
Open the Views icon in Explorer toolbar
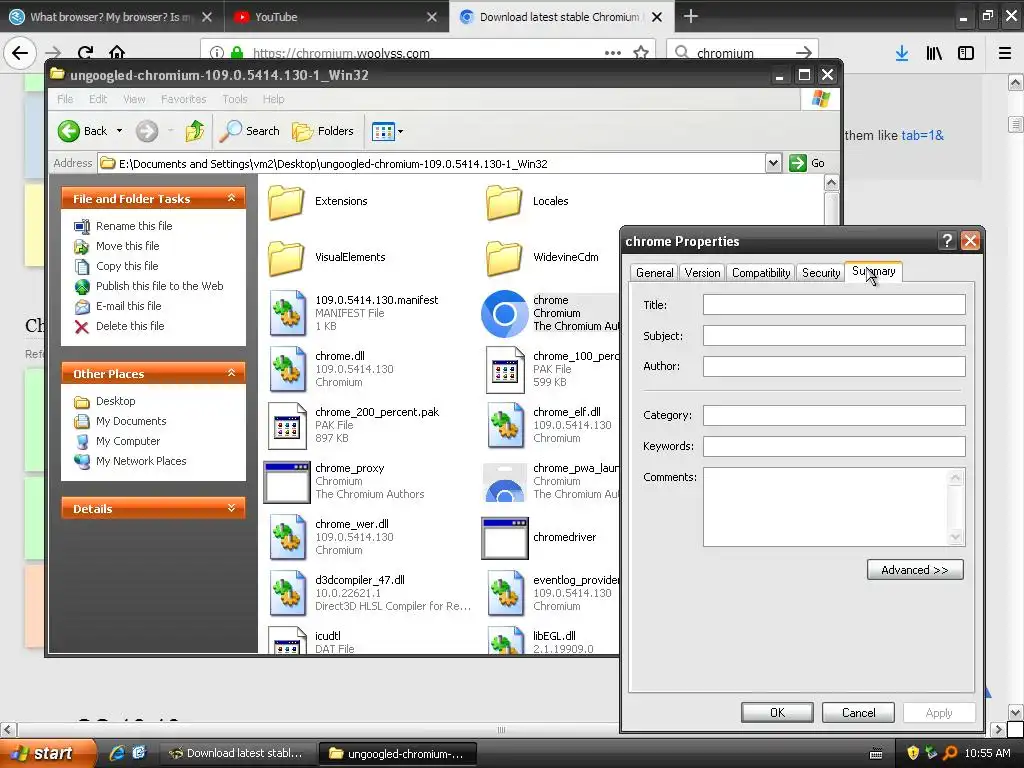[383, 131]
